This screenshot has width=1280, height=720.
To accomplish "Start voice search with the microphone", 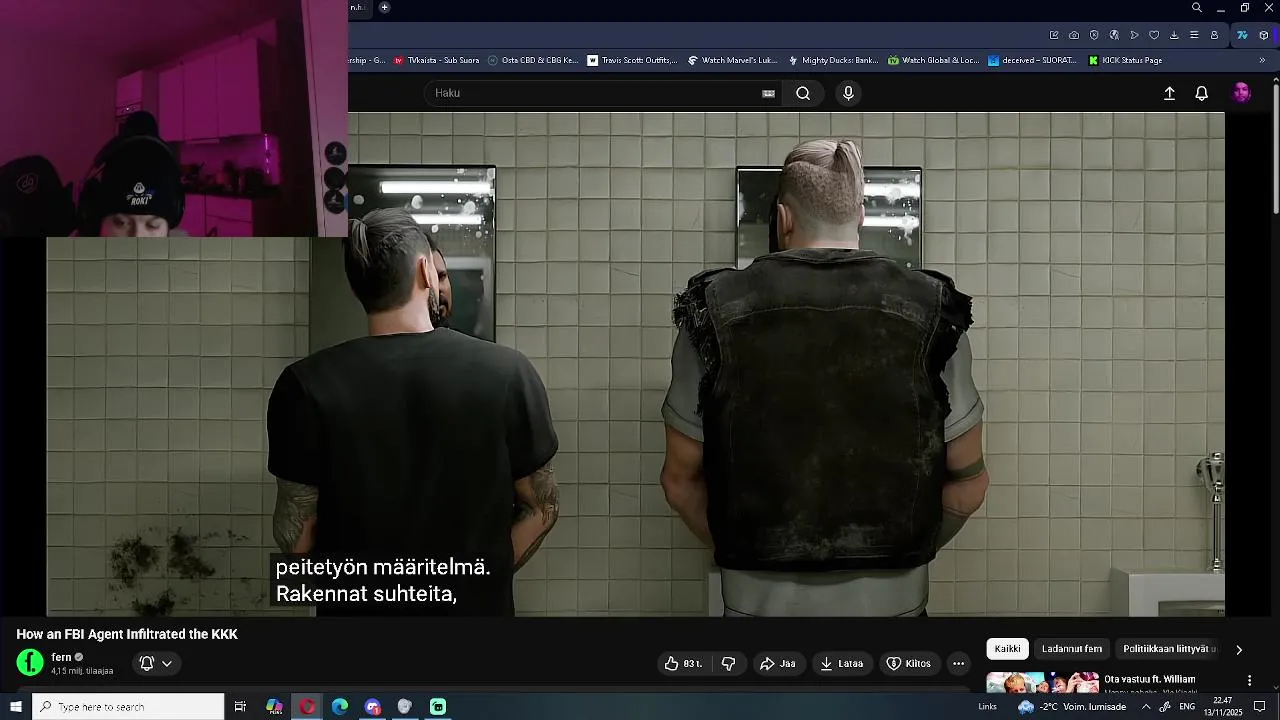I will pos(848,93).
